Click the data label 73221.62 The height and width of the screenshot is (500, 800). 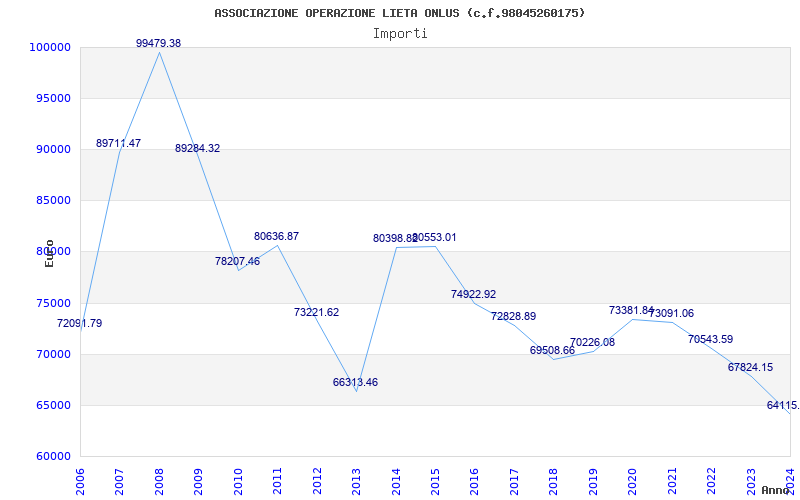pos(316,312)
